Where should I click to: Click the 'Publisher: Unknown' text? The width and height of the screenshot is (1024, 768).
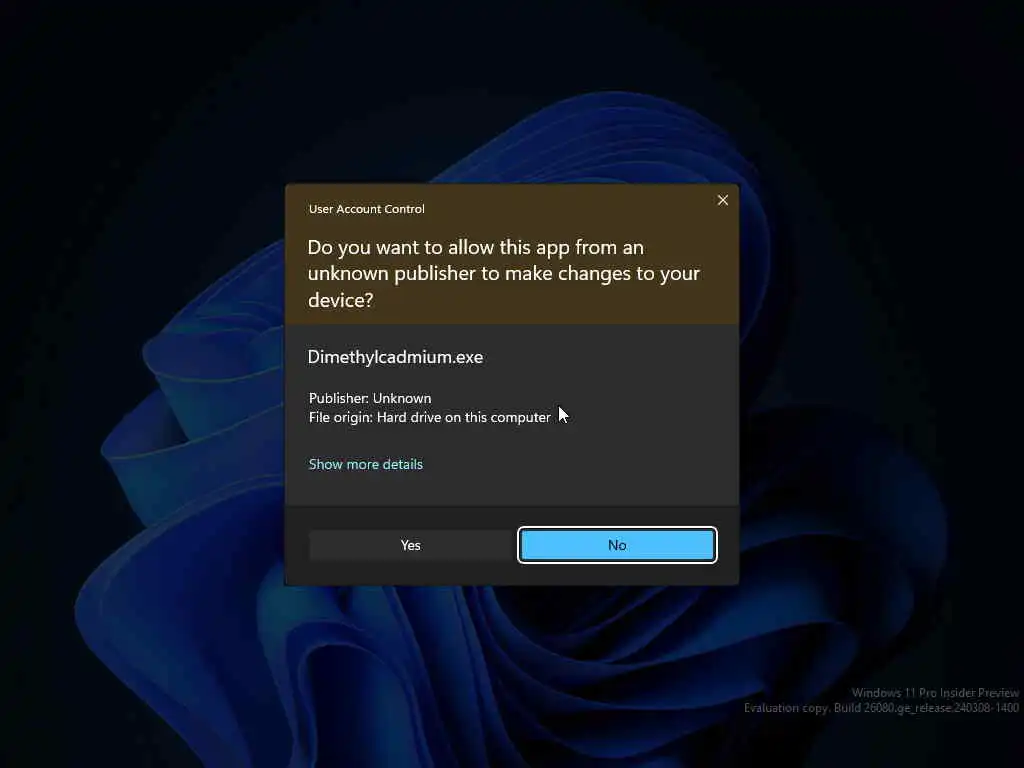[x=370, y=398]
